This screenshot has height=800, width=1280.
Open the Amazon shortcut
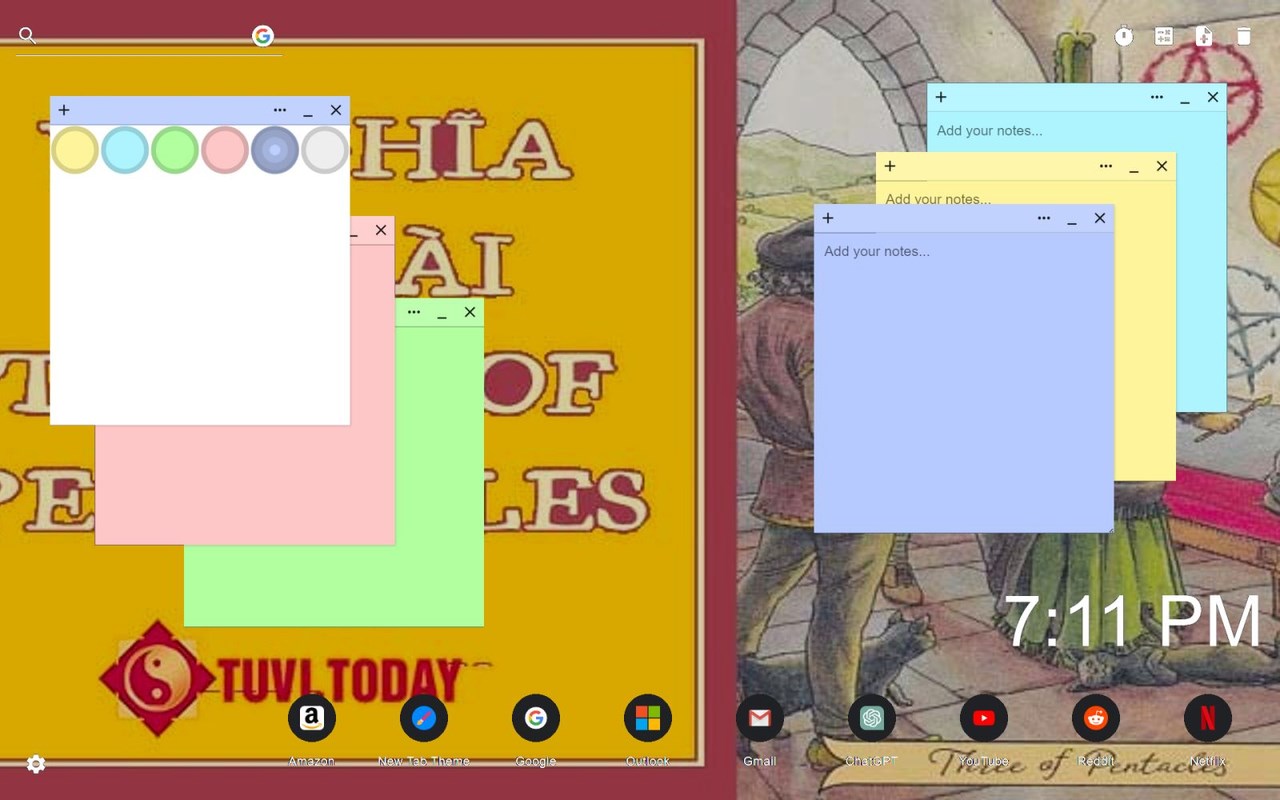coord(312,718)
